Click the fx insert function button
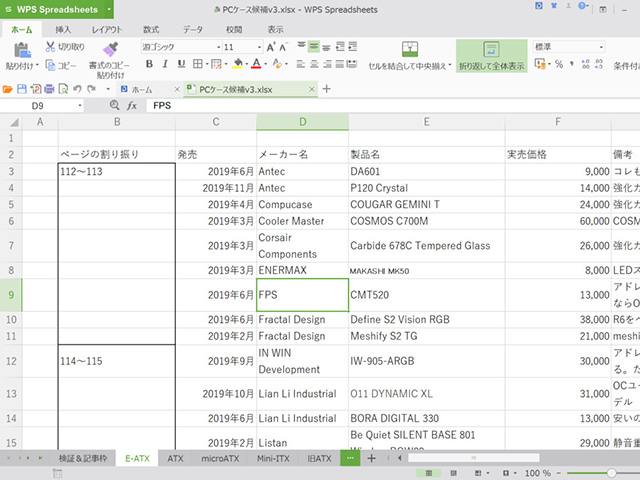The image size is (640, 480). pyautogui.click(x=132, y=106)
